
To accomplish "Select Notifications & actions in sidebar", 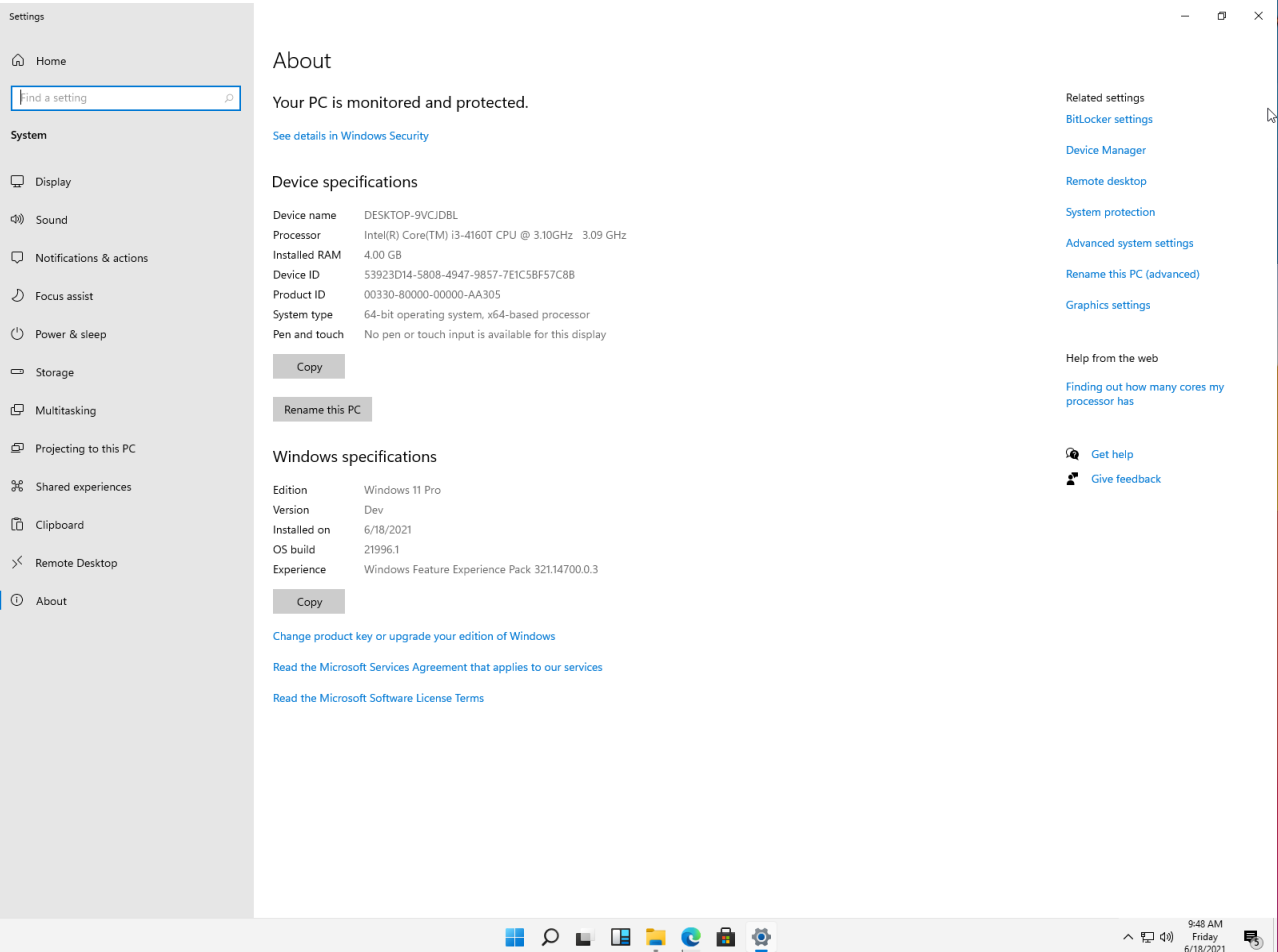I will (x=91, y=258).
